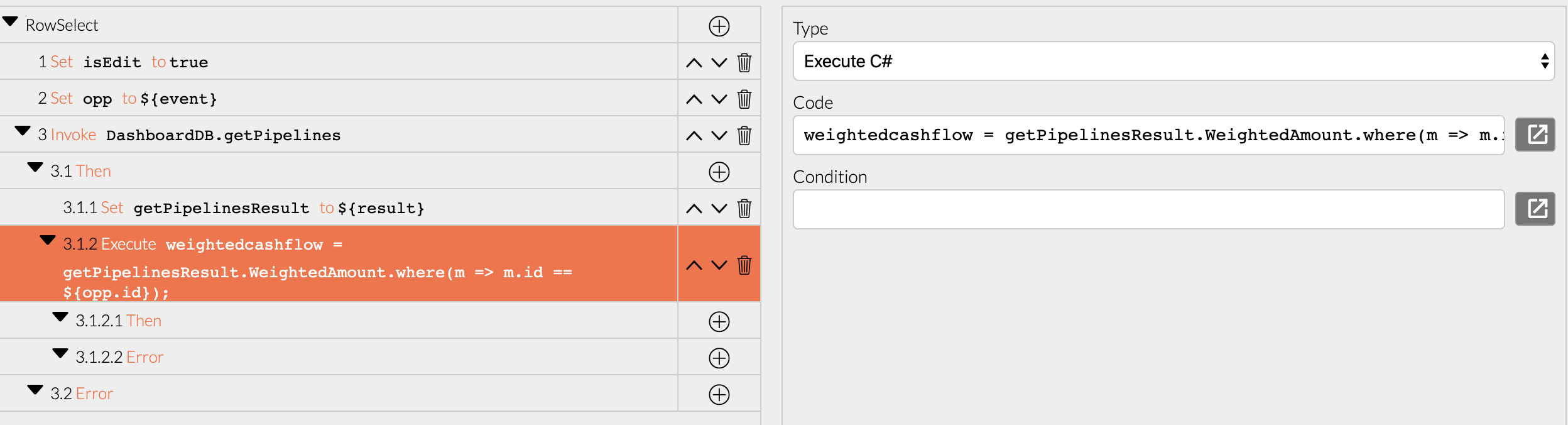
Task: Open expanded editor for Code field
Action: coord(1535,135)
